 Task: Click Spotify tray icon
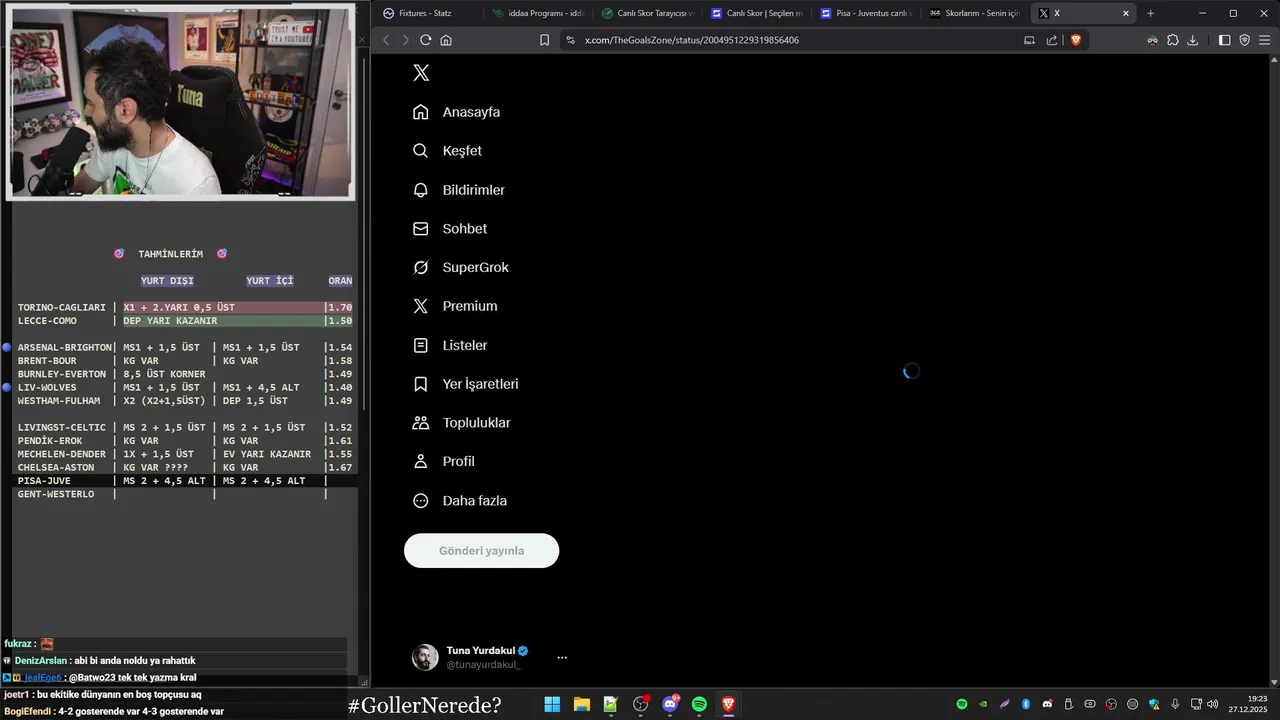962,704
